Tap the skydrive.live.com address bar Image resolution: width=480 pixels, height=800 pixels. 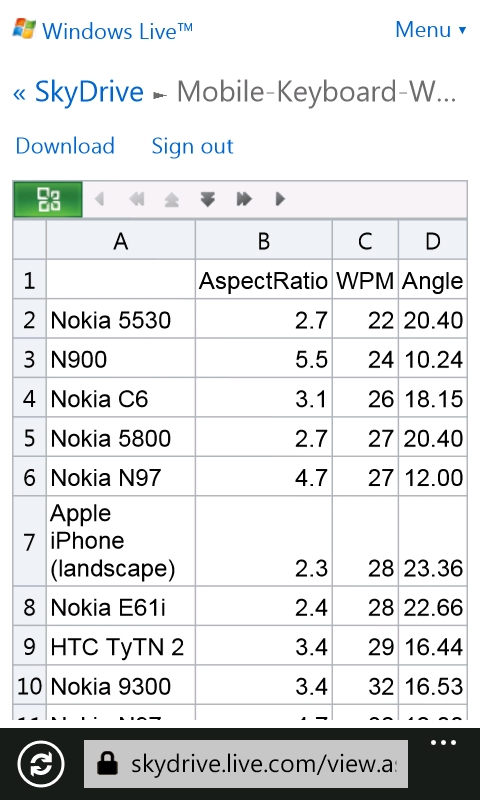[x=246, y=764]
